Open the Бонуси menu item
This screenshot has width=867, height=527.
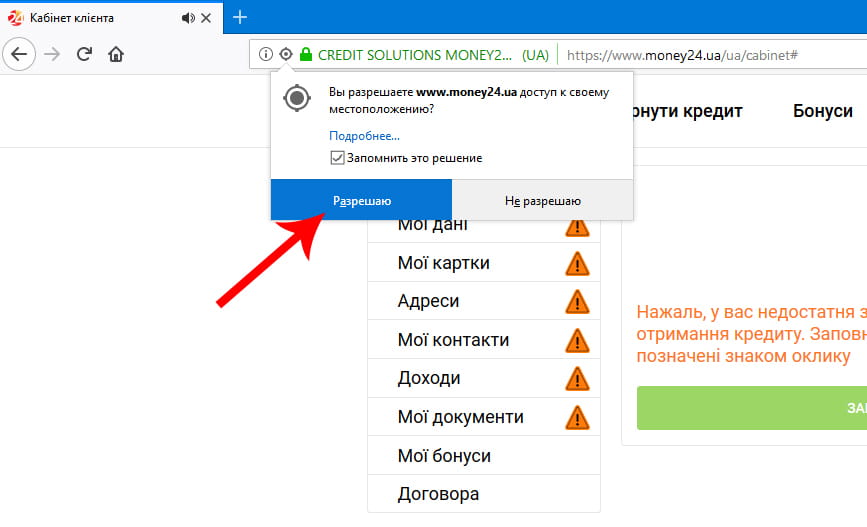[823, 111]
